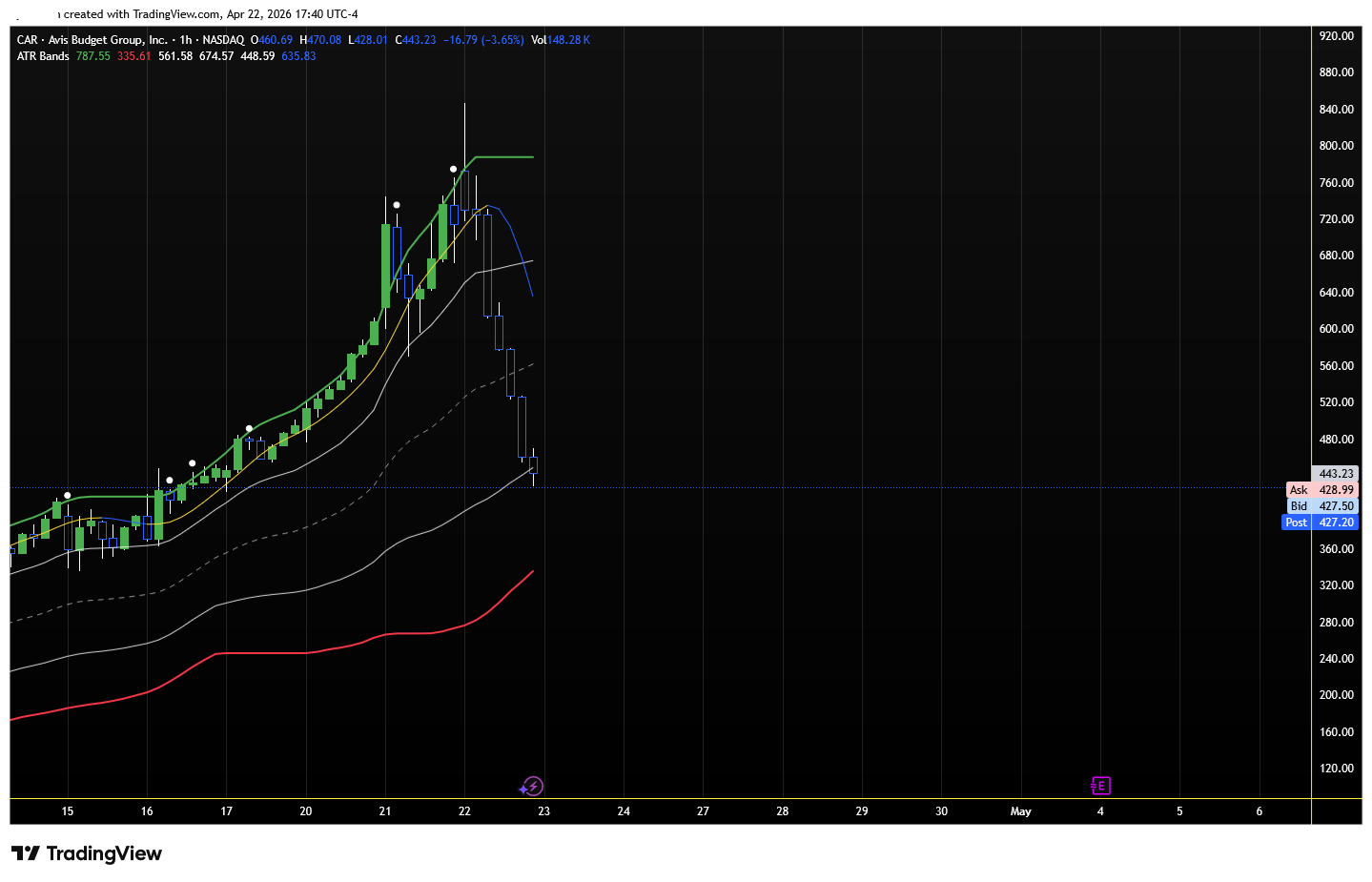Click the 640.00 price axis label
The width and height of the screenshot is (1372, 882).
pyautogui.click(x=1336, y=293)
